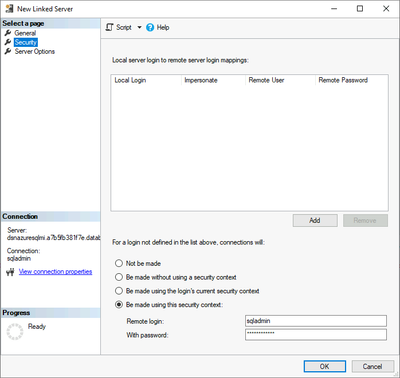Click the Remote login input field
Screen dimensions: 400x378
pyautogui.click(x=316, y=321)
